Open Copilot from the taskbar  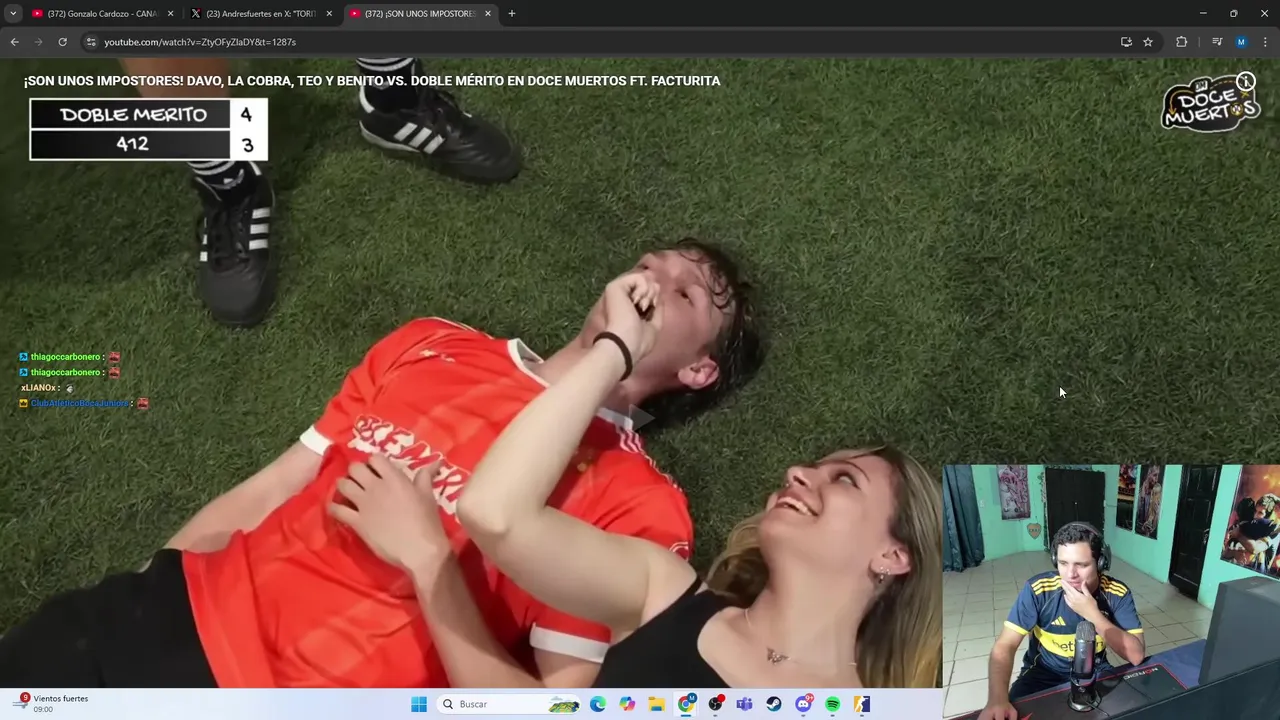(627, 704)
